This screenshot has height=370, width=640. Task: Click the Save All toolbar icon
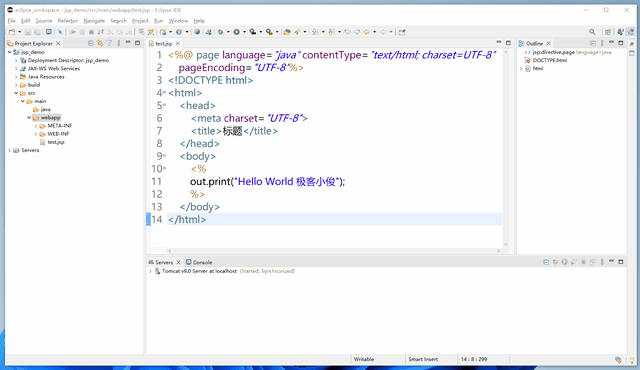(x=37, y=32)
